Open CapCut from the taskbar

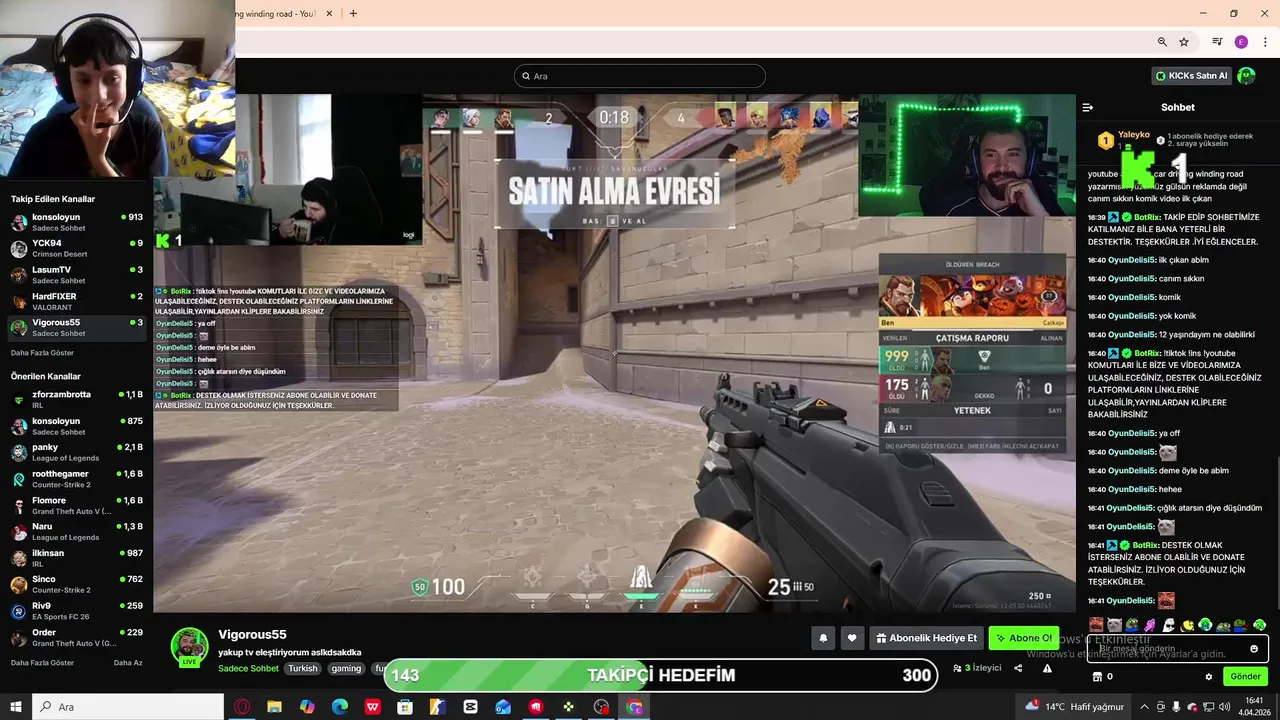tap(470, 707)
